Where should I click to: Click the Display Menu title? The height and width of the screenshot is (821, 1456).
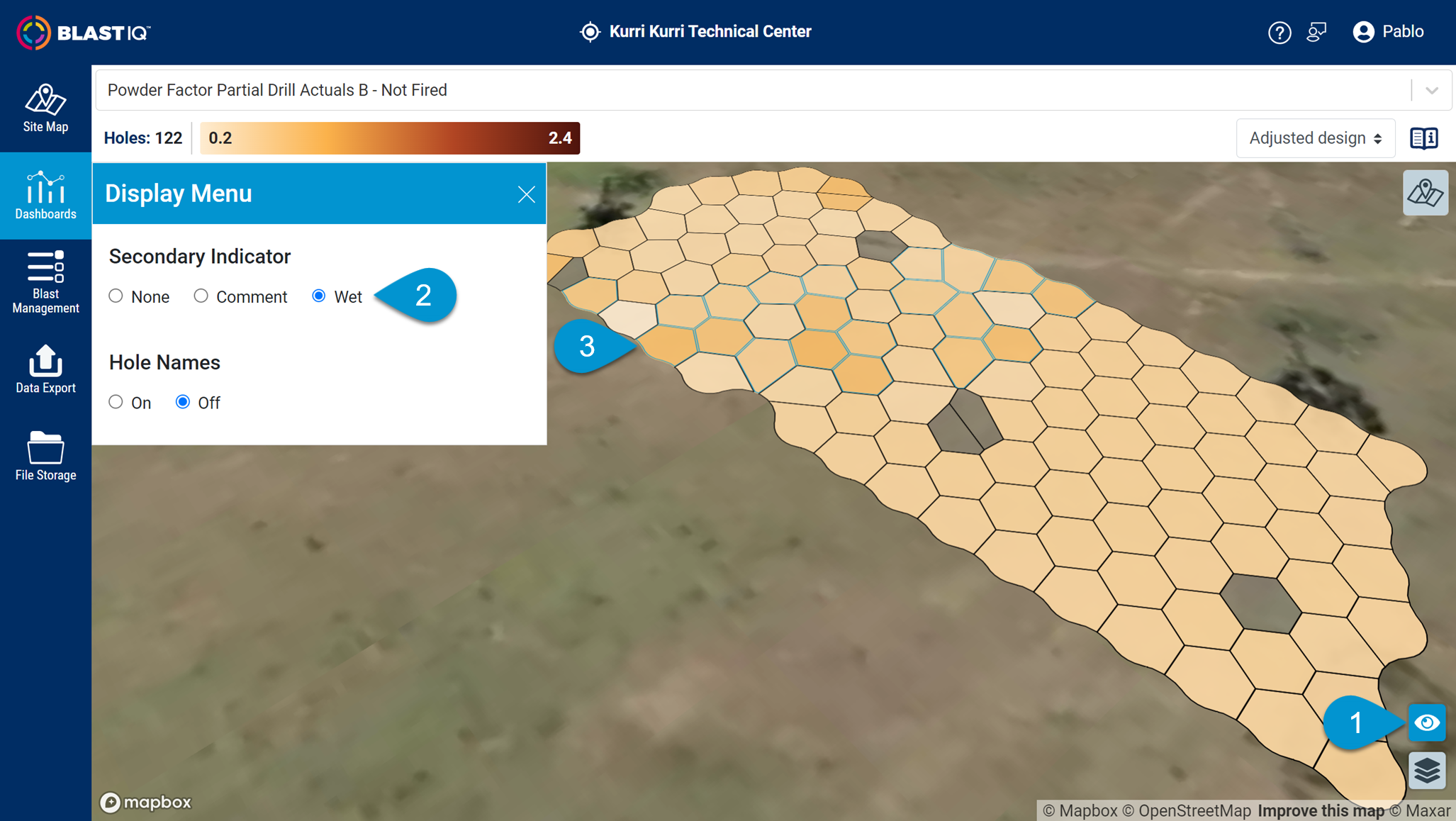pos(178,194)
